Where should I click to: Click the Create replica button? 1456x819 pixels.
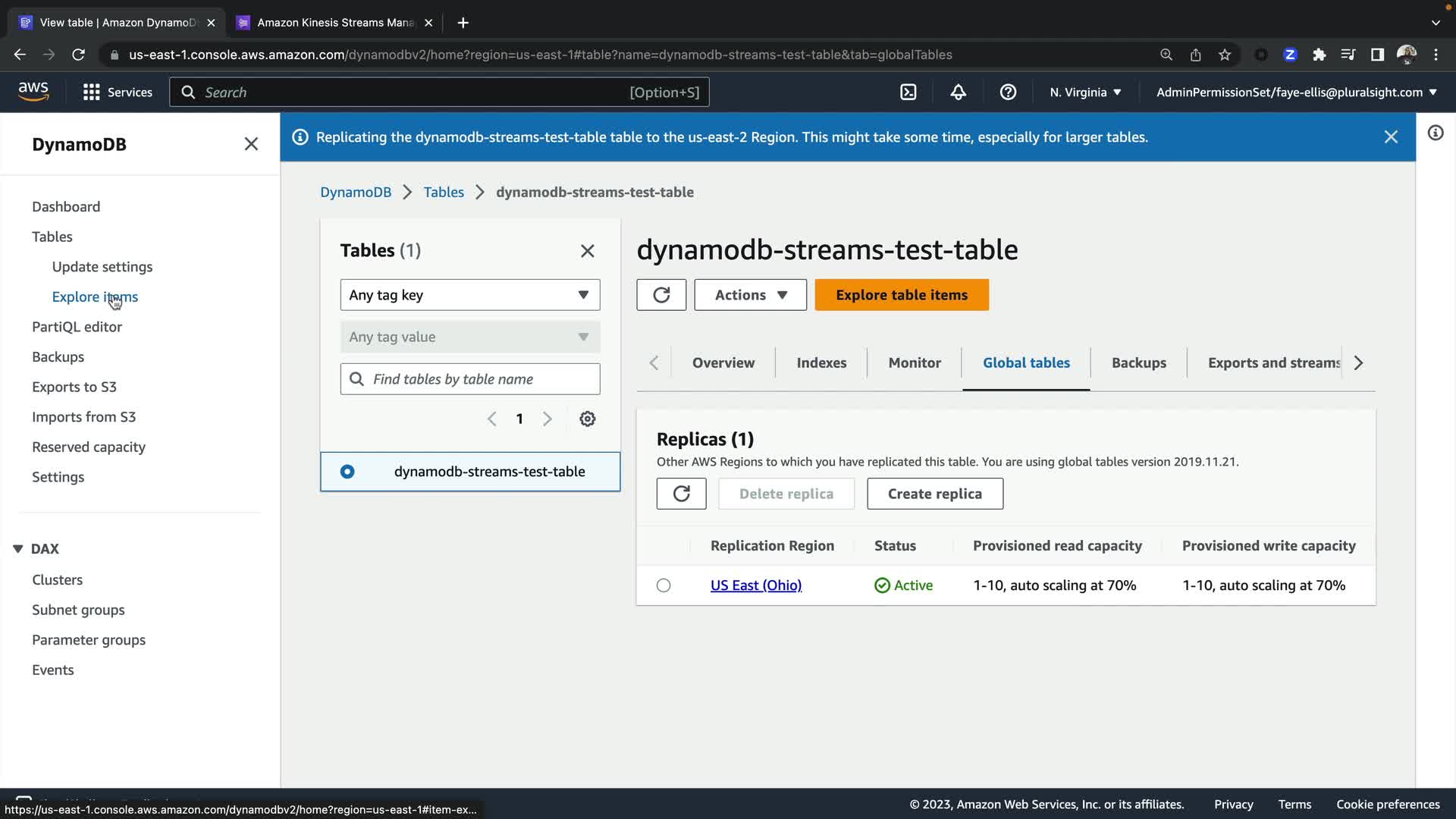934,494
